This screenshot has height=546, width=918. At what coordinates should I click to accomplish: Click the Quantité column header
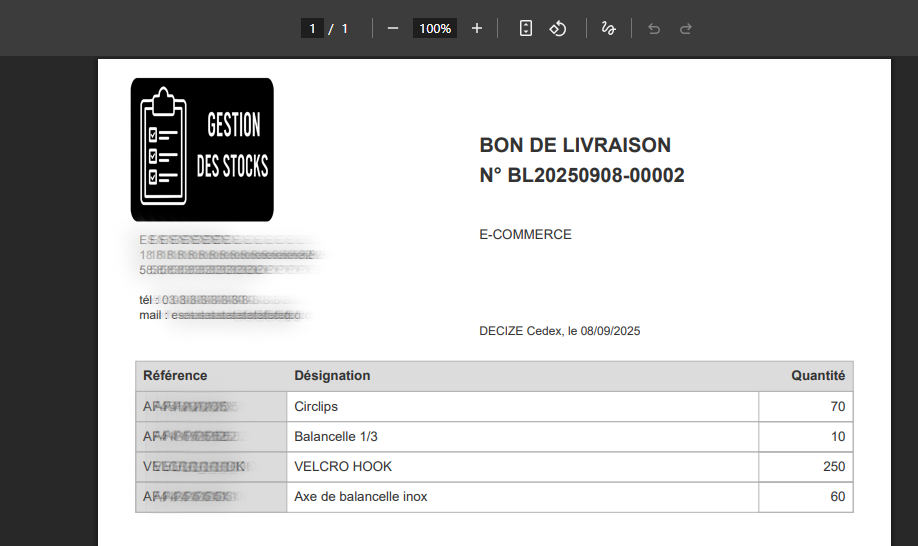tap(817, 376)
